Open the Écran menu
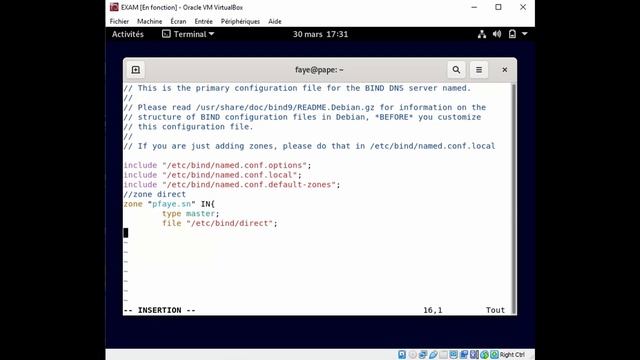This screenshot has height=360, width=640. coord(178,21)
